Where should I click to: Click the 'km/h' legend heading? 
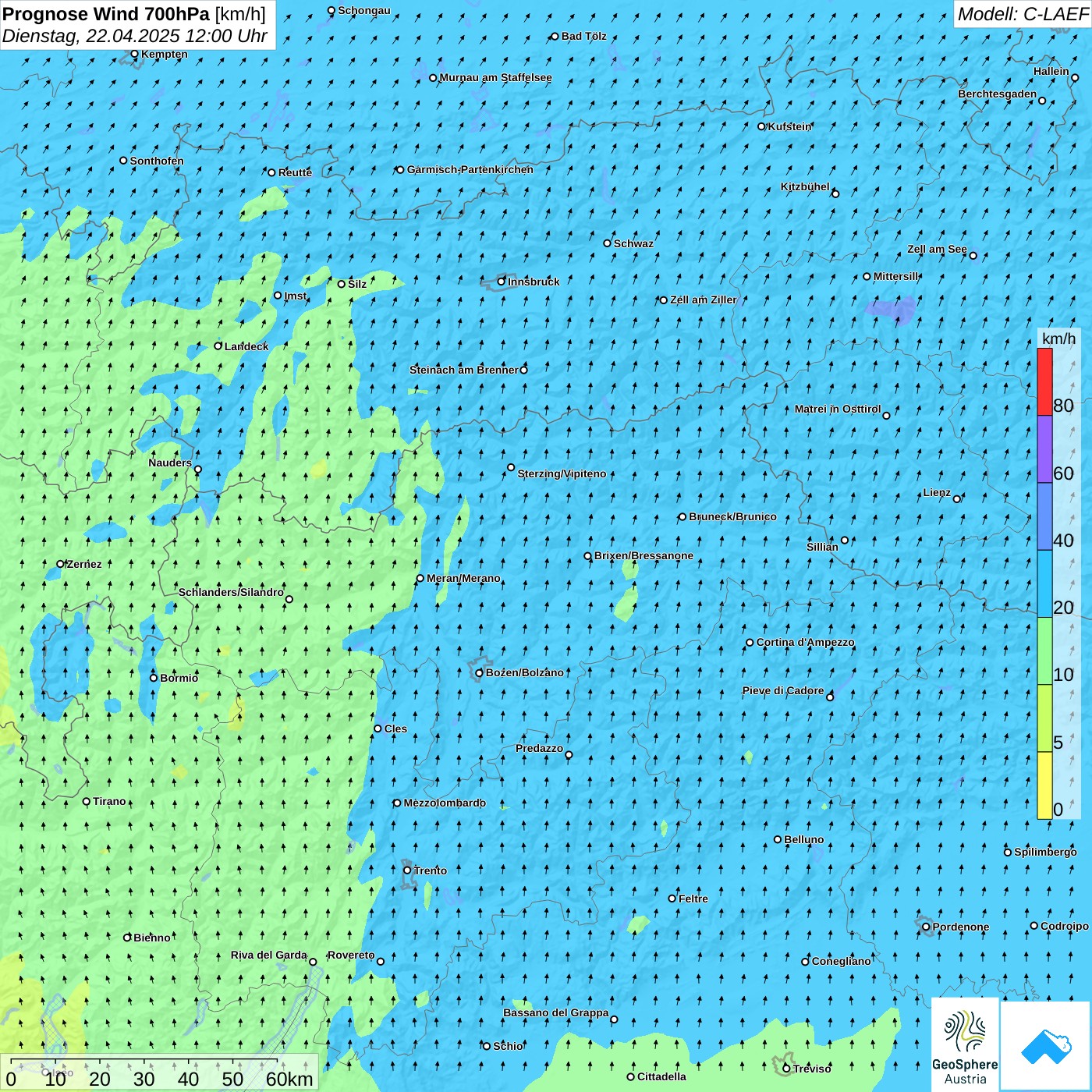coord(1058,339)
